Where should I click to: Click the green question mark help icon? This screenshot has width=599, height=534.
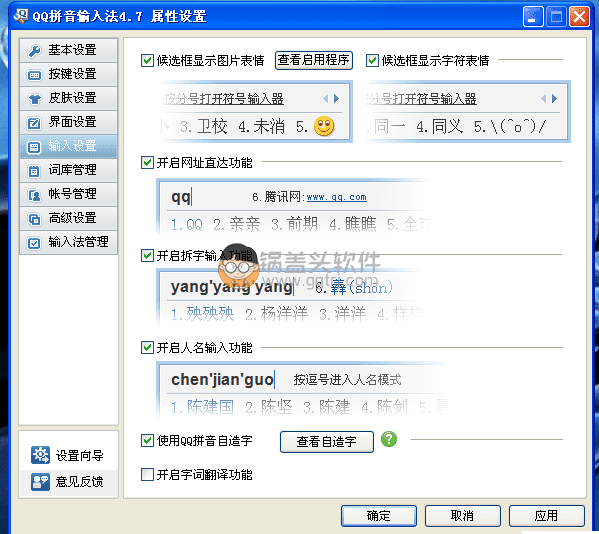pyautogui.click(x=389, y=439)
